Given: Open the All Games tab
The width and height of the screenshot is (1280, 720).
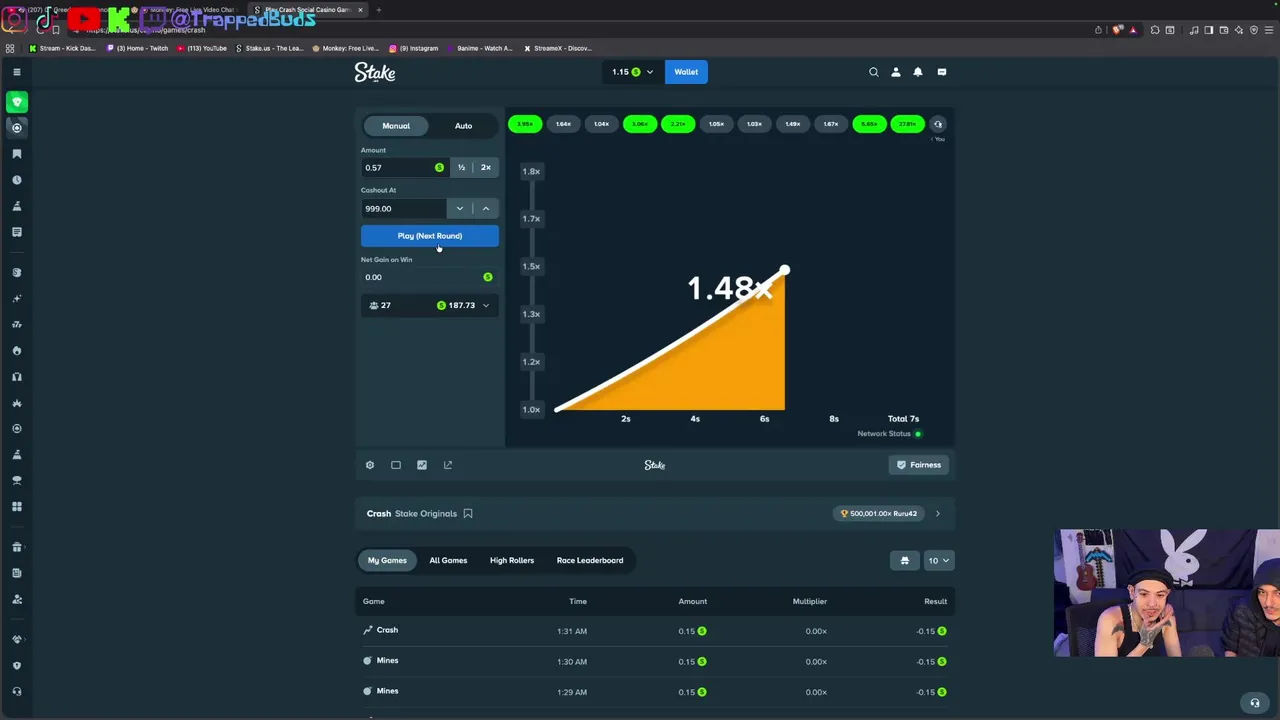Looking at the screenshot, I should tap(448, 561).
